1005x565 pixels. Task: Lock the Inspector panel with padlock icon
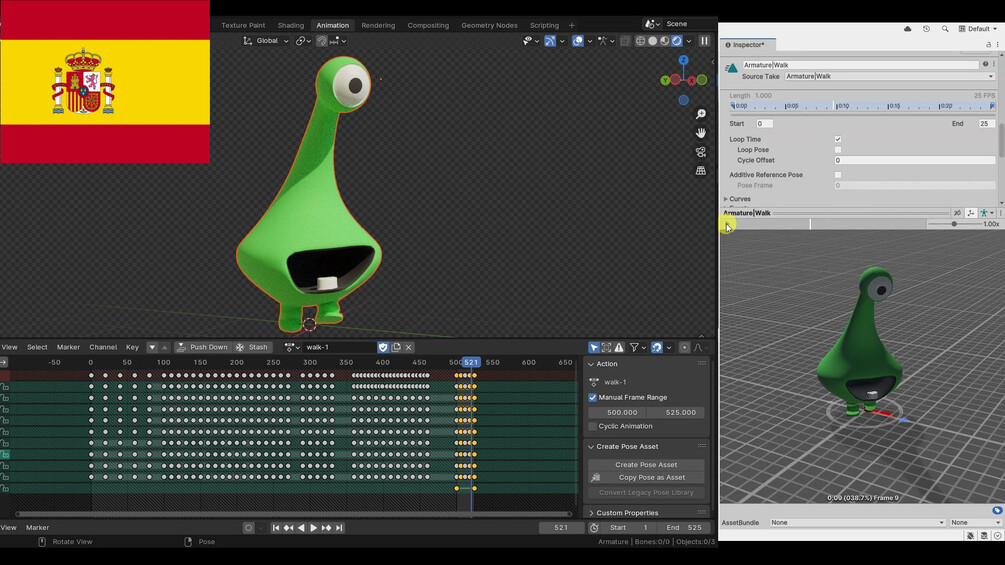click(x=988, y=44)
